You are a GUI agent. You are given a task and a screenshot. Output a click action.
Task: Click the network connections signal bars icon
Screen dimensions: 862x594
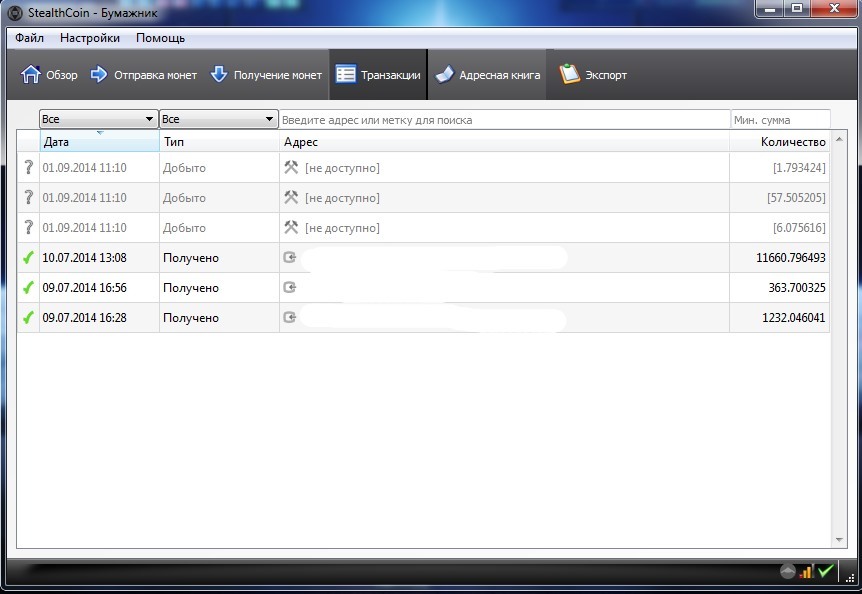point(806,571)
